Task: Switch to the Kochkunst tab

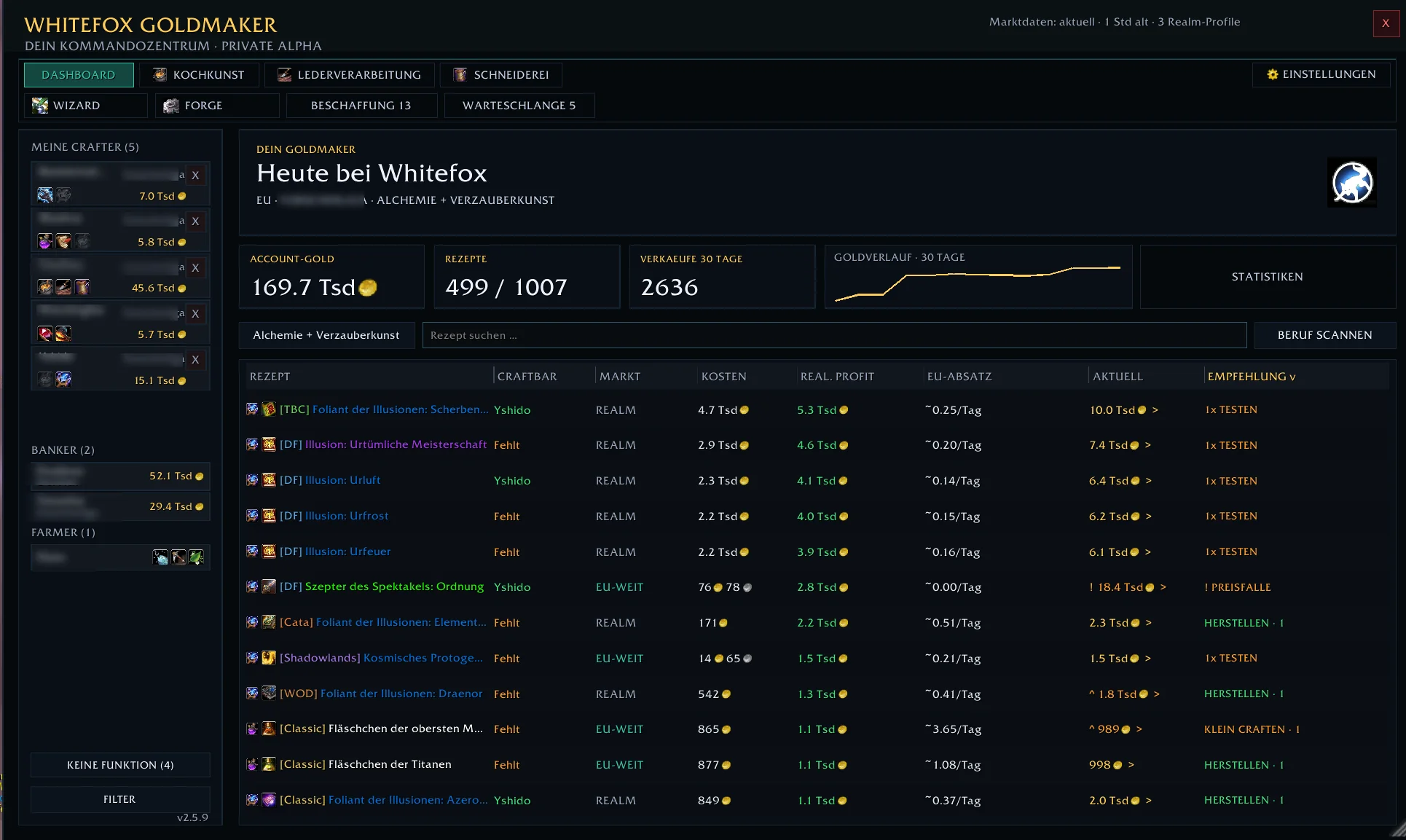Action: pyautogui.click(x=199, y=75)
